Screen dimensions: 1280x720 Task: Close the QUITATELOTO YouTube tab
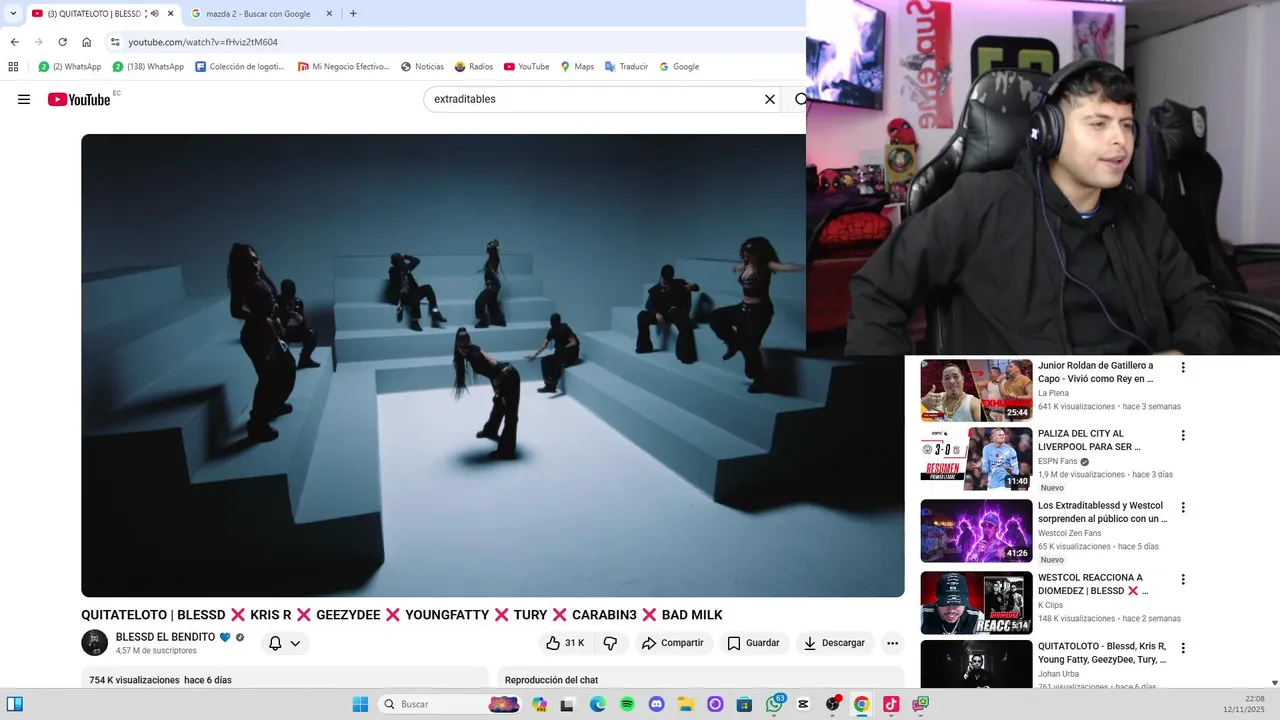(x=171, y=14)
